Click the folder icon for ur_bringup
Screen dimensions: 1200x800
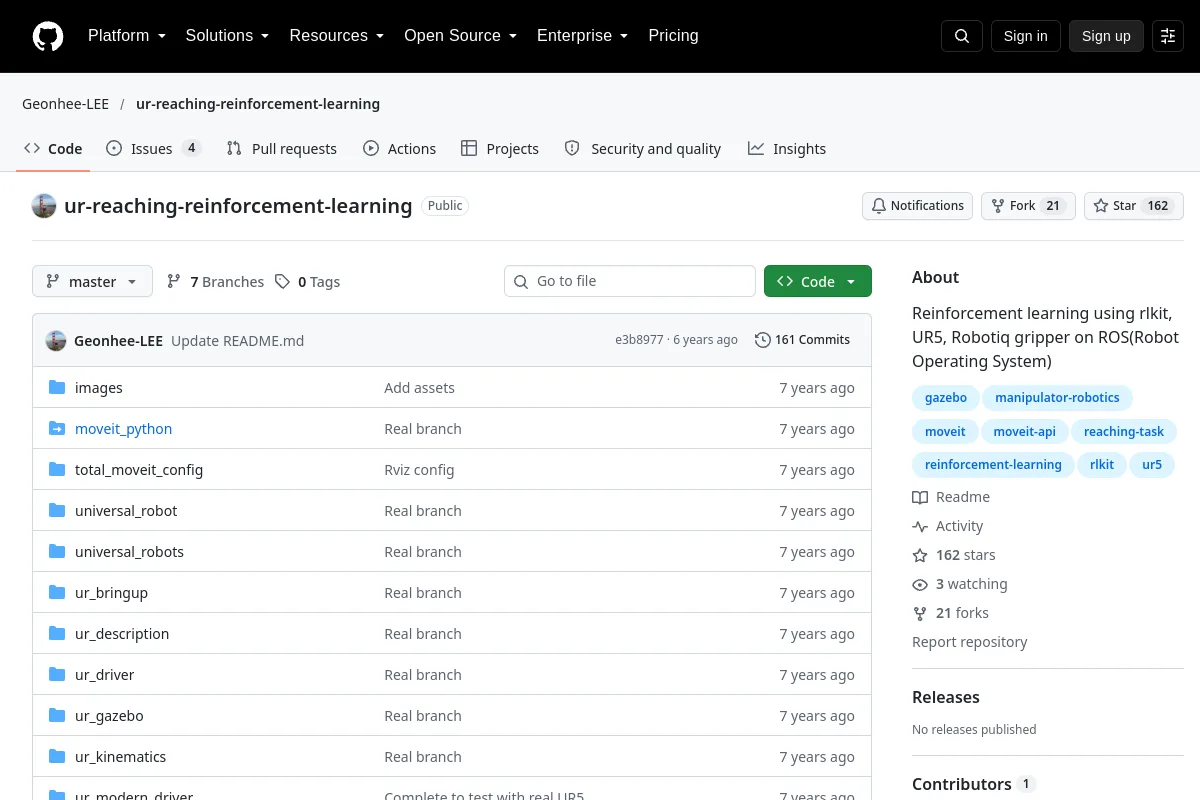[57, 593]
